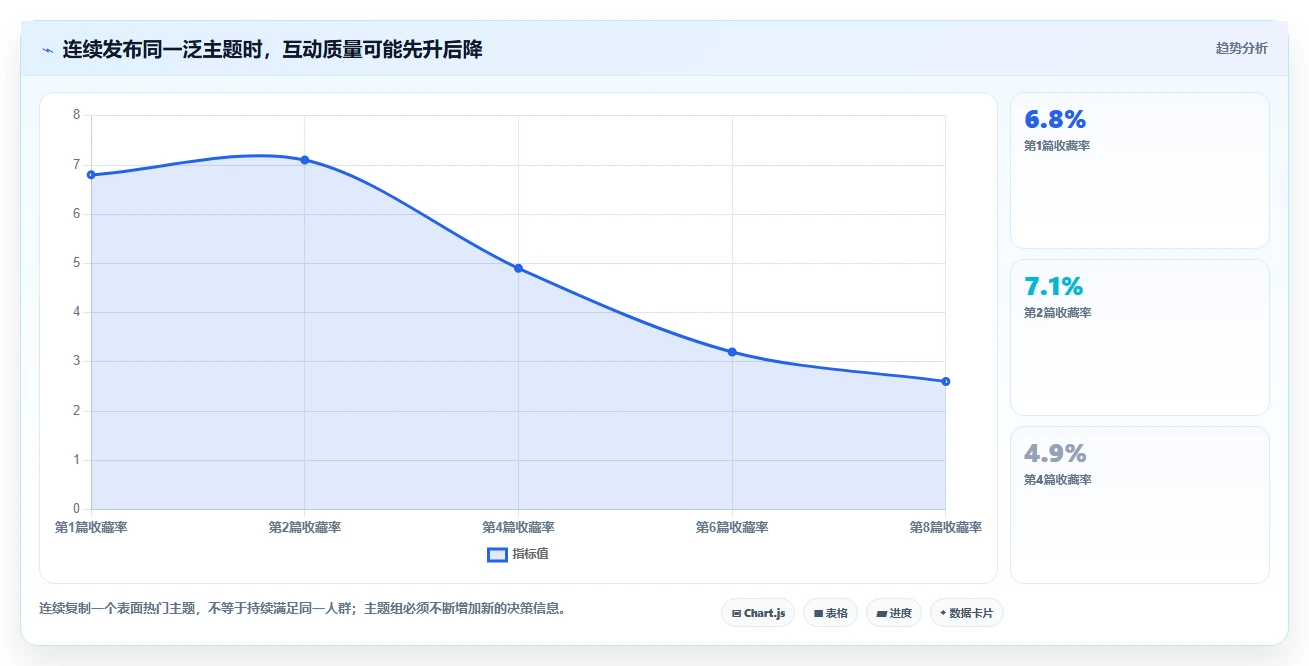Click x-axis label 第6篇收藏率
Viewport: 1309px width, 666px height.
(732, 527)
